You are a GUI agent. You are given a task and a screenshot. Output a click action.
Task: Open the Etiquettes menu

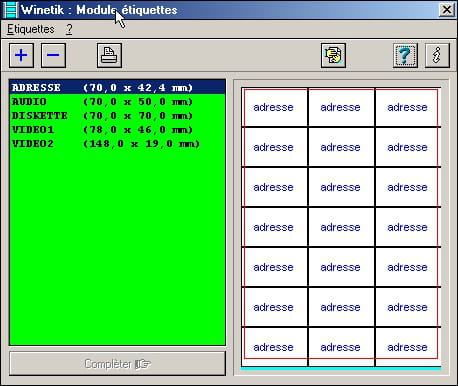point(31,29)
